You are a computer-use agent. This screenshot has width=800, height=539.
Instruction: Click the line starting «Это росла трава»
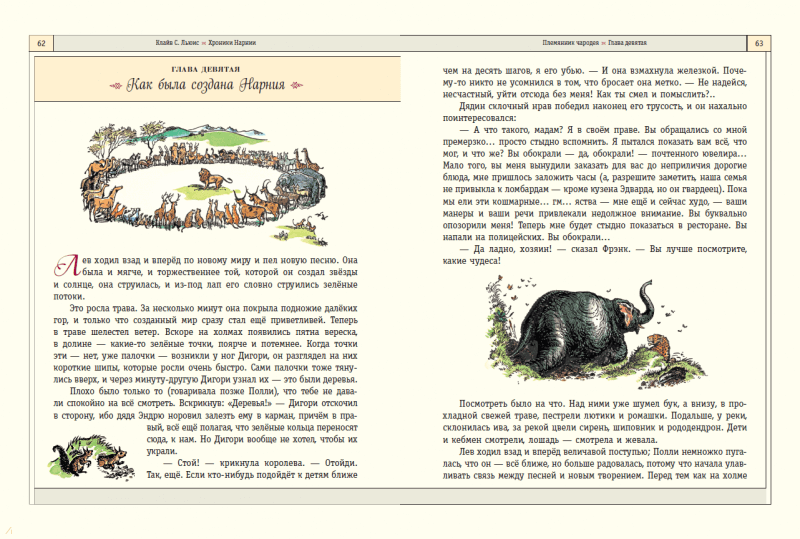[x=213, y=308]
